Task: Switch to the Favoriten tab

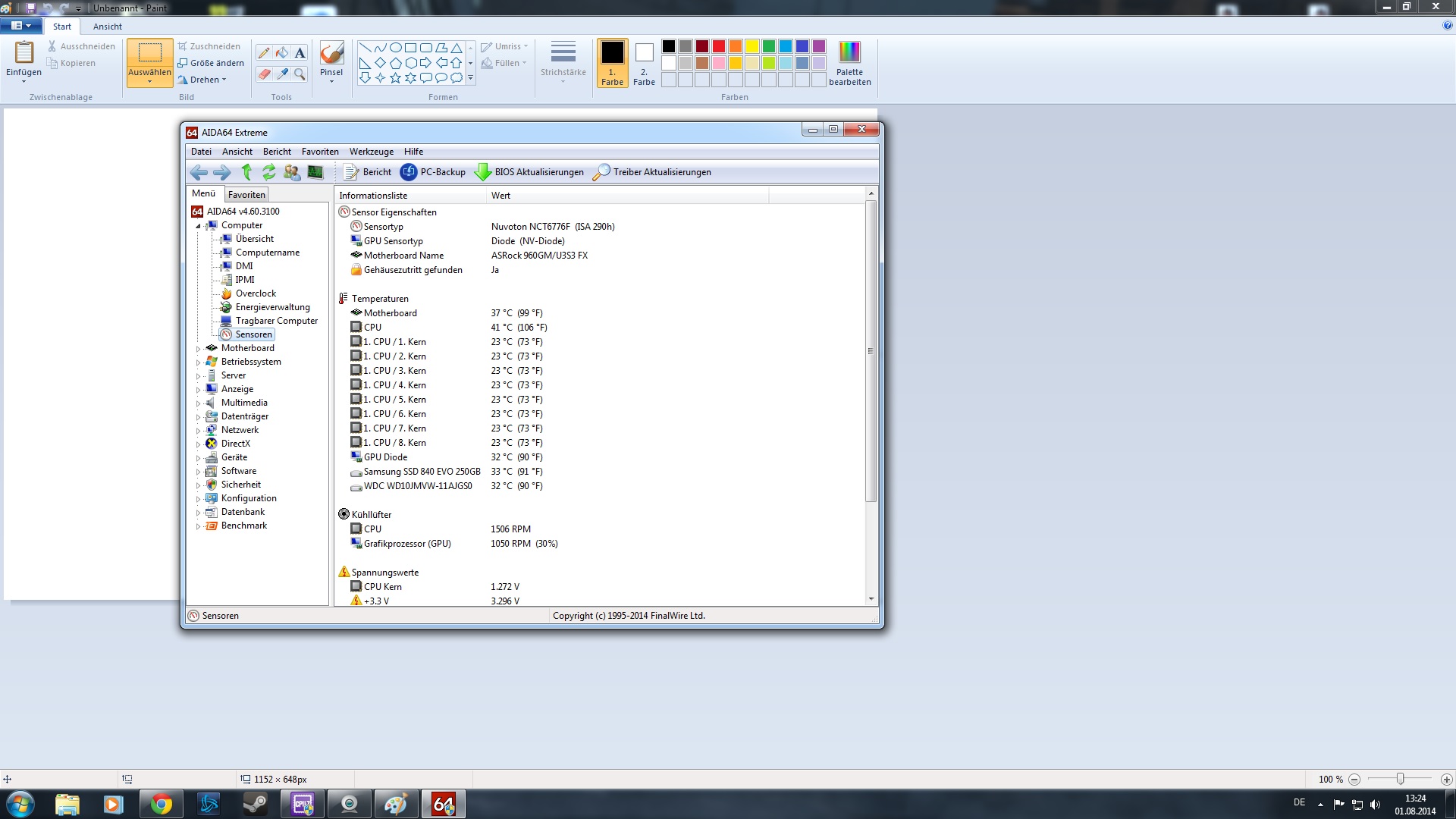Action: [246, 195]
